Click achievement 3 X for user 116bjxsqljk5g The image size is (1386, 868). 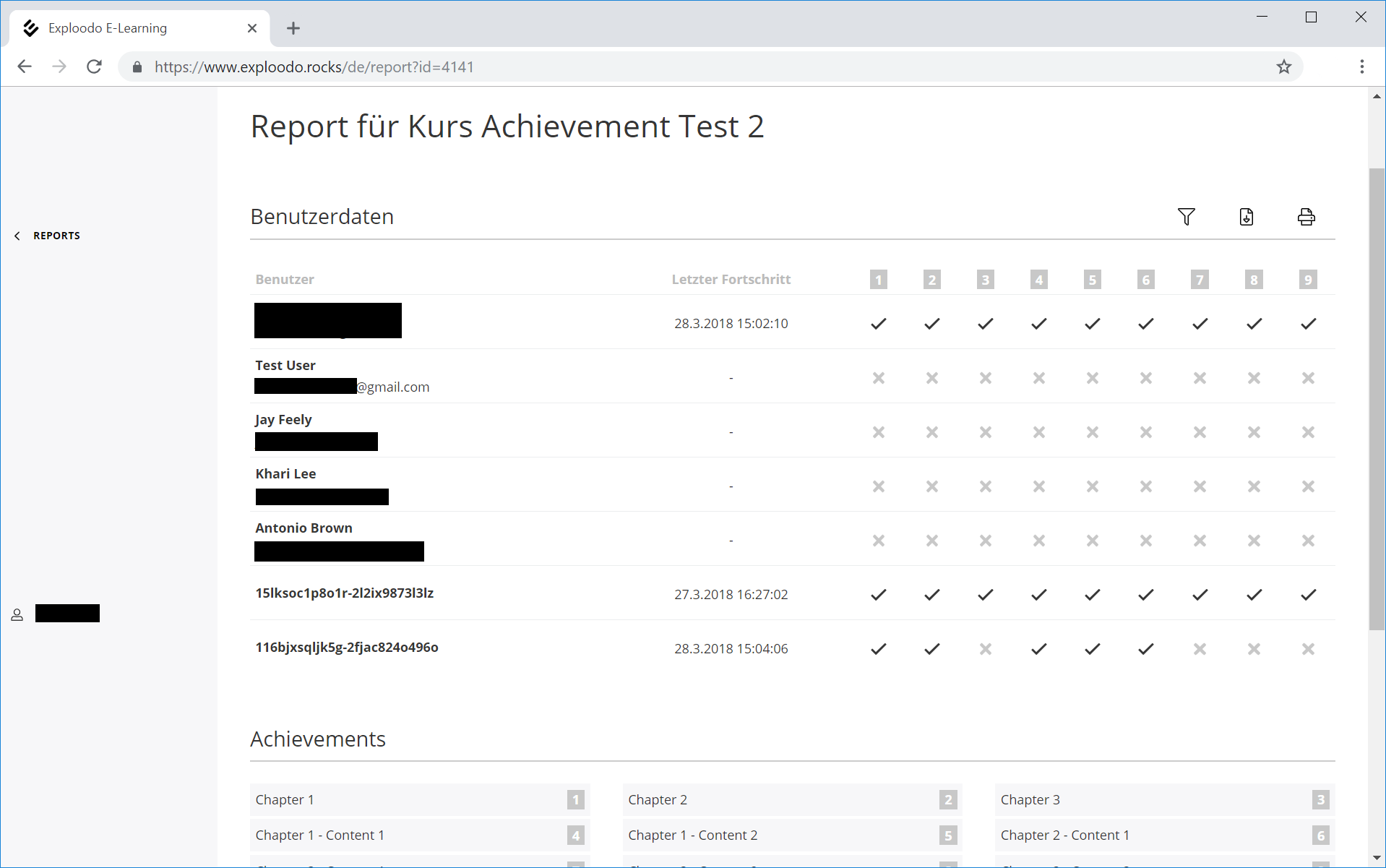[985, 649]
